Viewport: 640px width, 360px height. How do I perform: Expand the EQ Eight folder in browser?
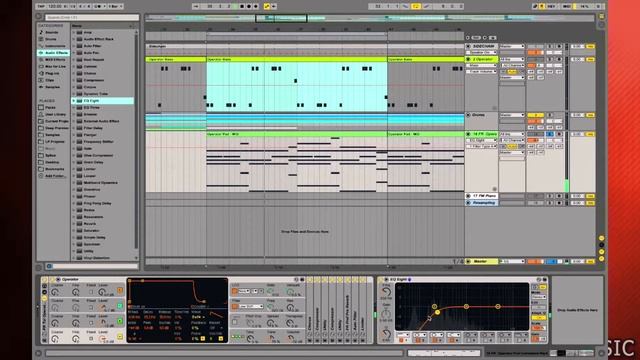click(x=74, y=100)
